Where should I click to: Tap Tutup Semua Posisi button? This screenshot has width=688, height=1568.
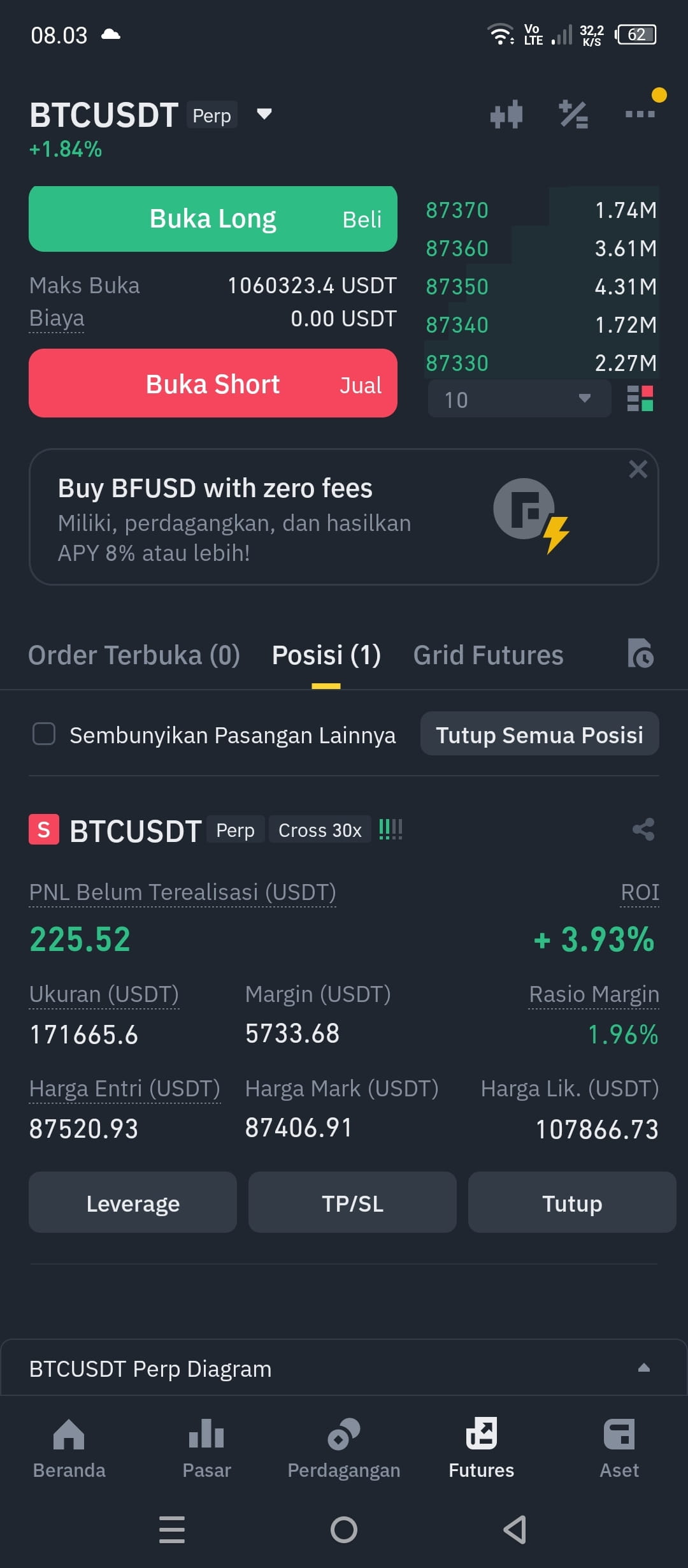click(540, 734)
